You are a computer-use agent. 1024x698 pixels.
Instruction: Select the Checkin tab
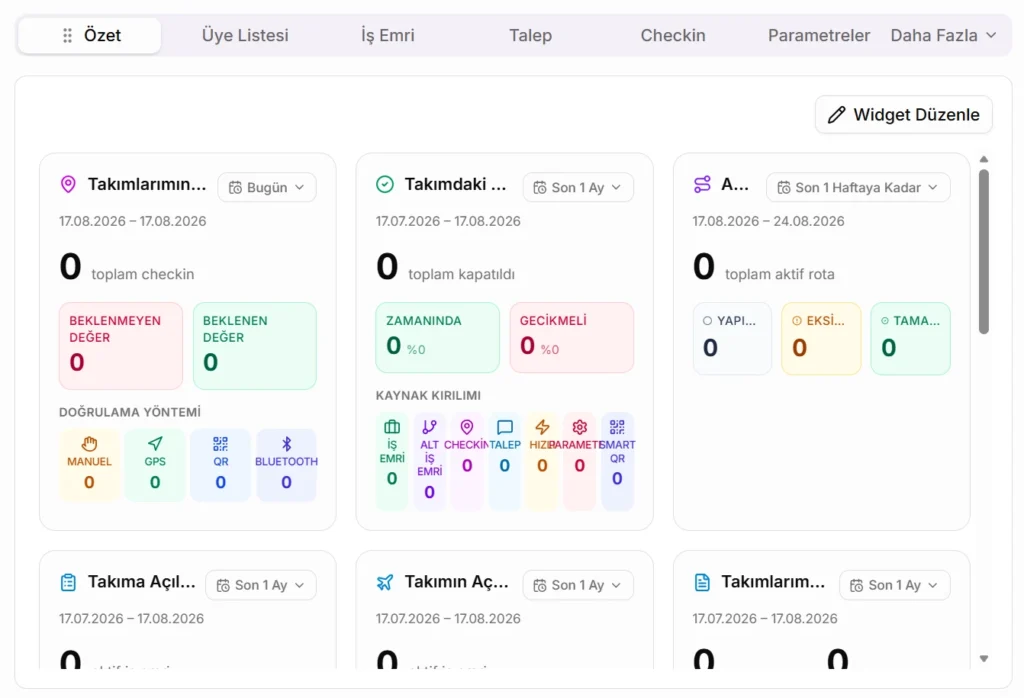673,35
